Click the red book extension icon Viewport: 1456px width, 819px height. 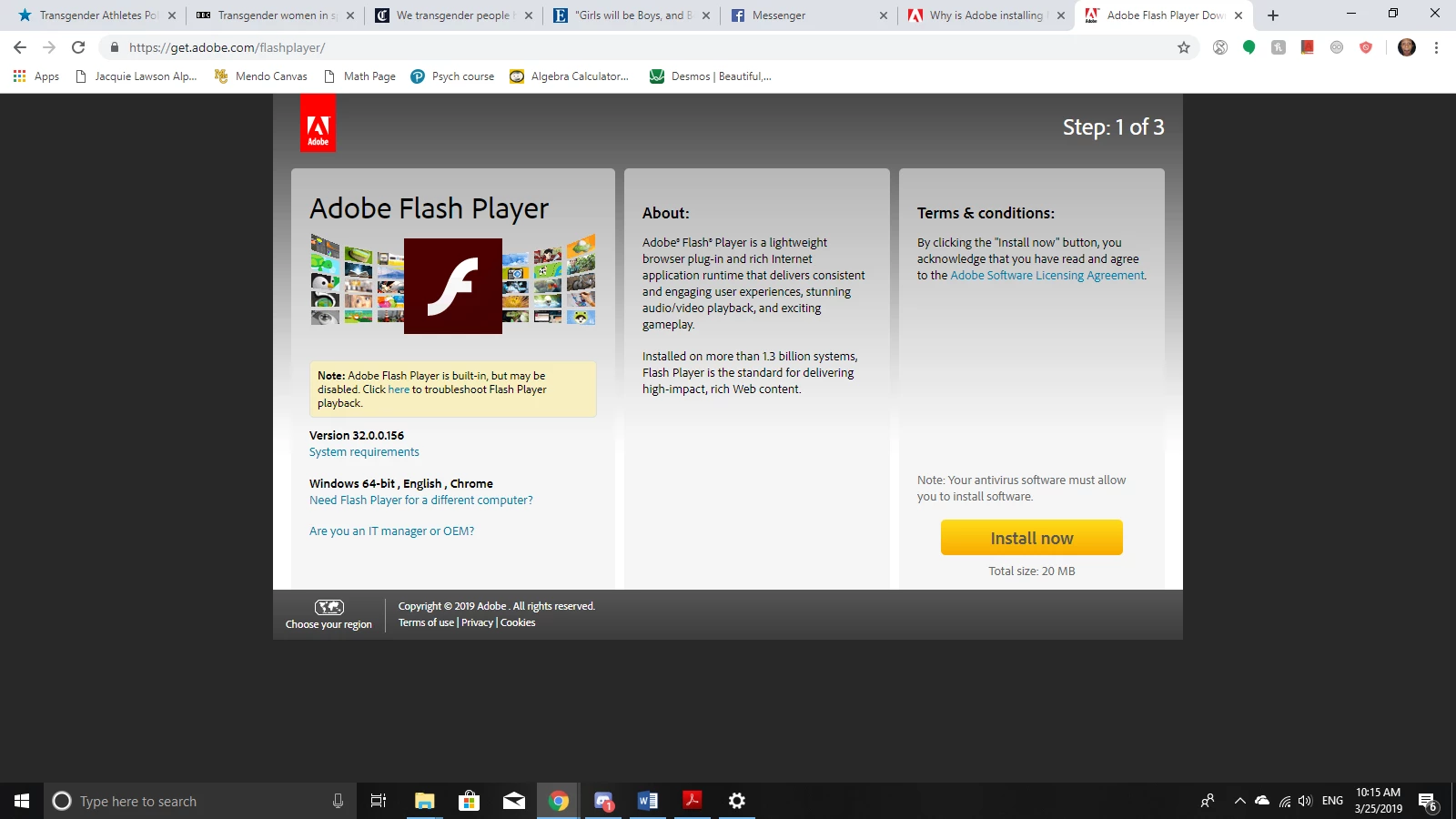(1308, 47)
